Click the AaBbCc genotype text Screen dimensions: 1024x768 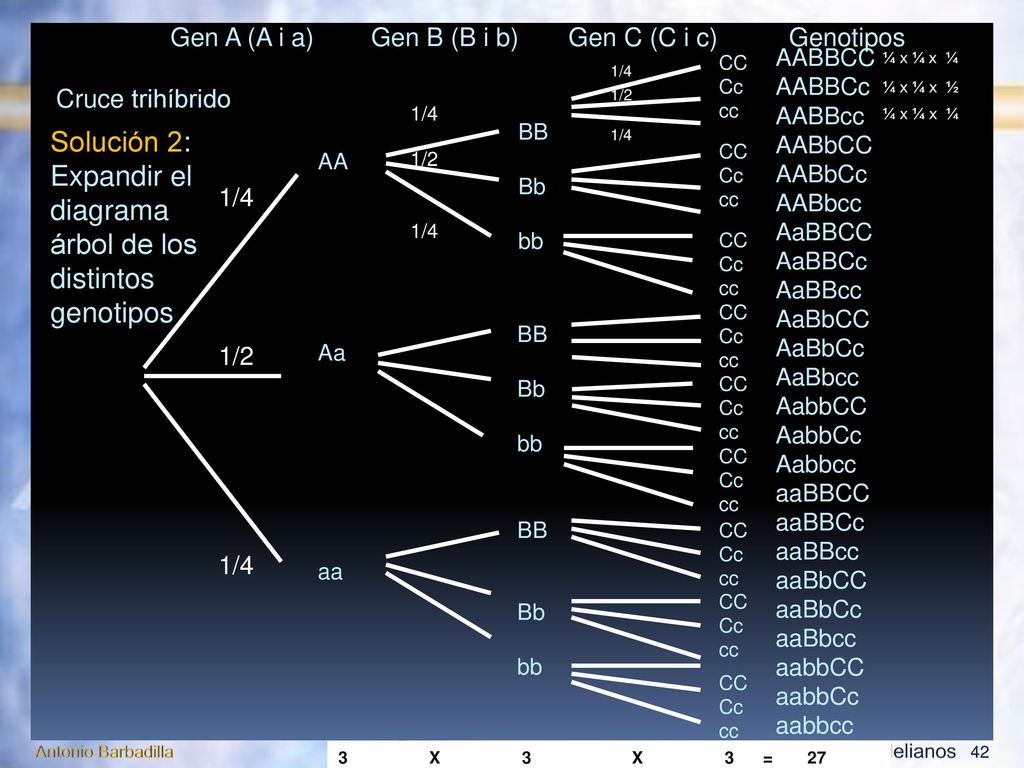click(820, 348)
